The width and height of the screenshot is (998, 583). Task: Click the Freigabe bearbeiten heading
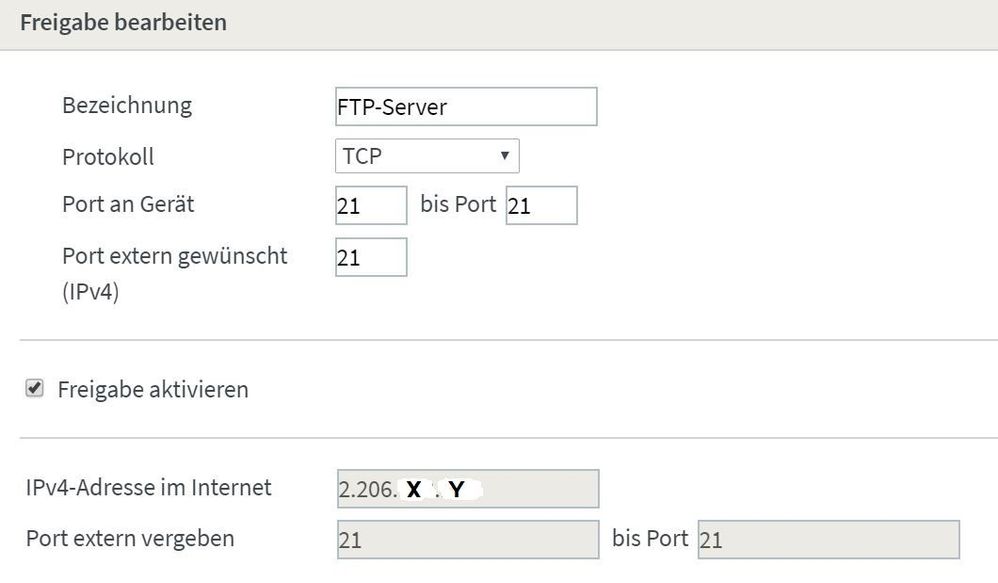tap(123, 22)
